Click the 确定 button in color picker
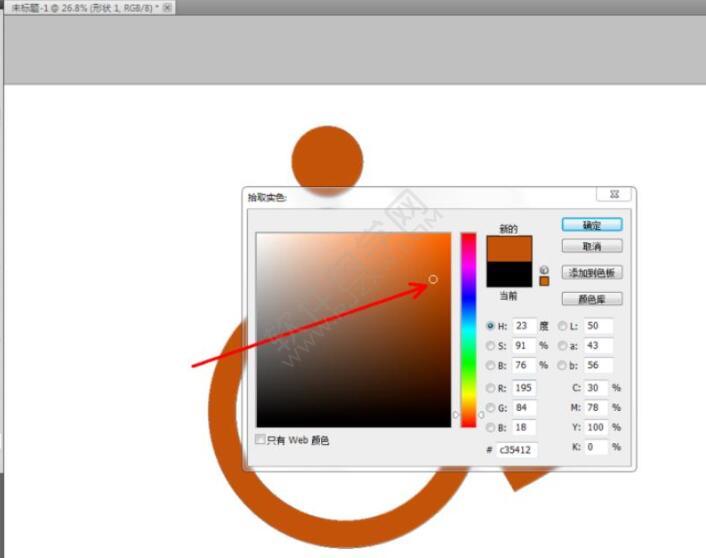The image size is (706, 558). click(x=592, y=225)
